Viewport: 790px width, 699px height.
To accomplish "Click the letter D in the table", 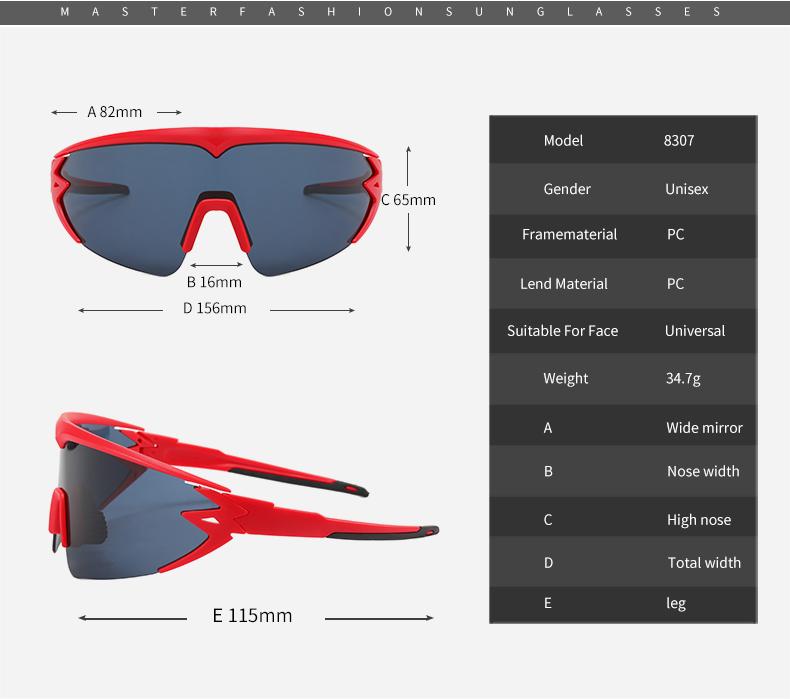I will coord(548,562).
